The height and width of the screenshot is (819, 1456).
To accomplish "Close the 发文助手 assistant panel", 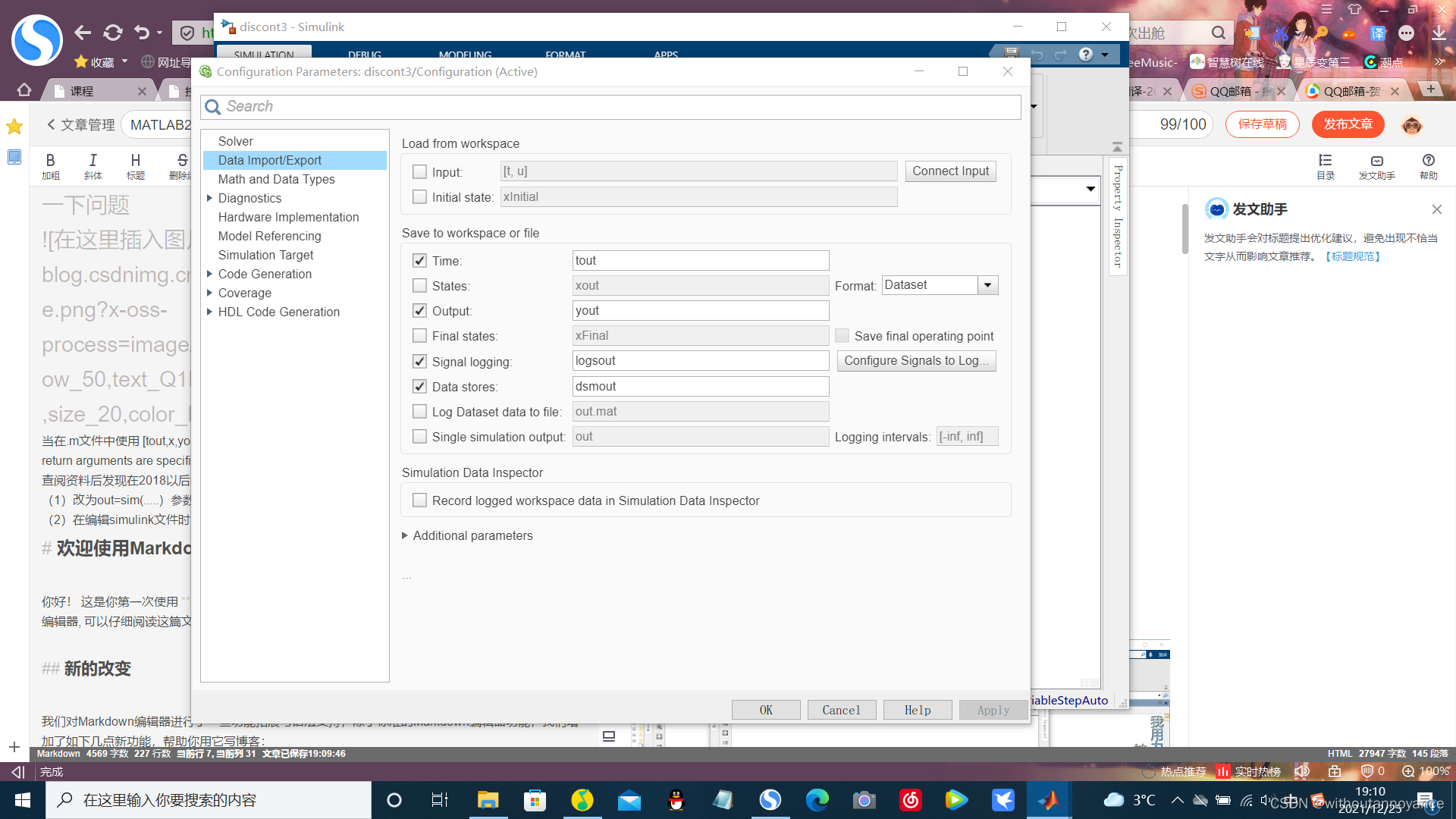I will pyautogui.click(x=1436, y=209).
